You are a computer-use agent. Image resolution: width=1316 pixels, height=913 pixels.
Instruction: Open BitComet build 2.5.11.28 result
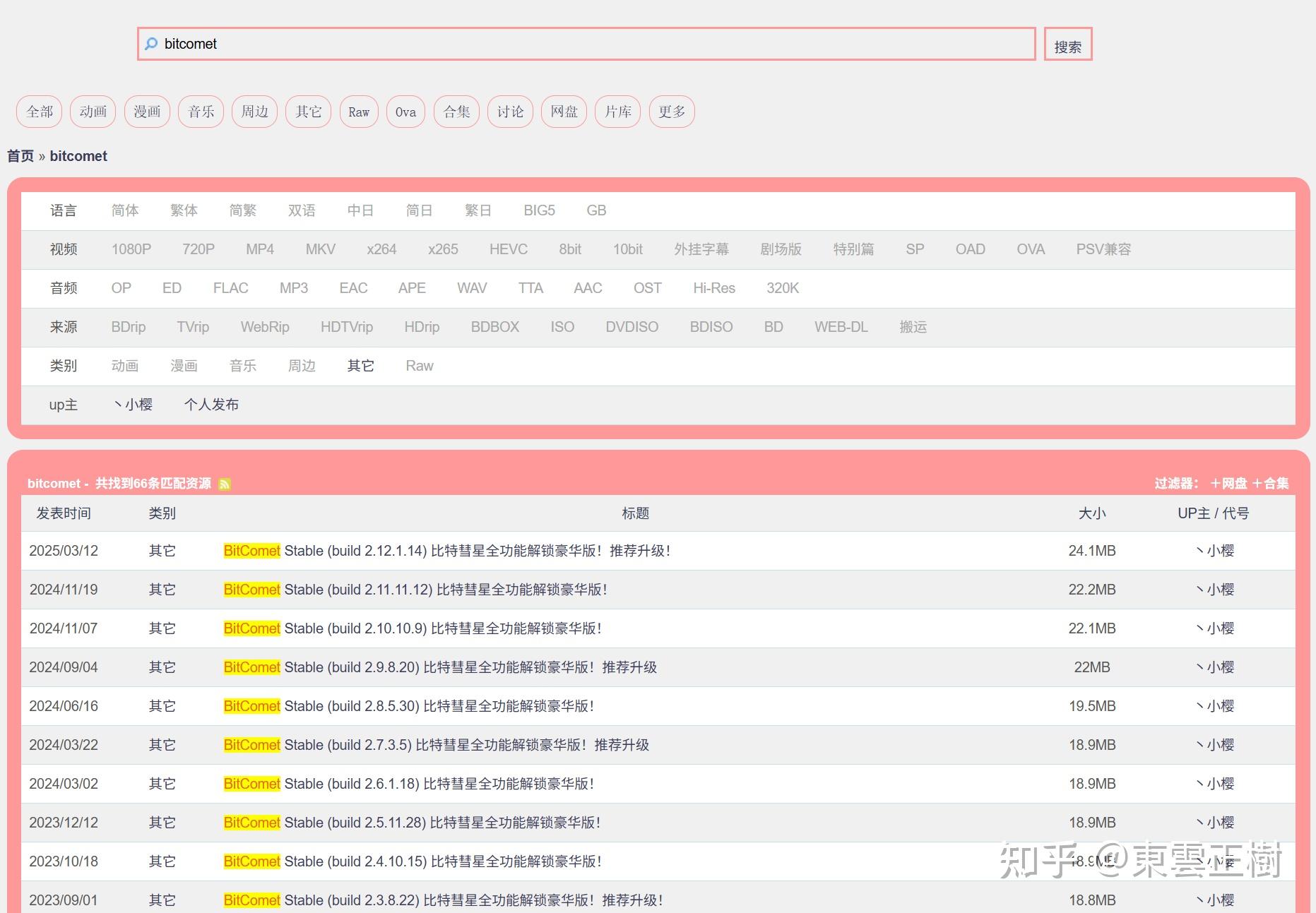(413, 823)
